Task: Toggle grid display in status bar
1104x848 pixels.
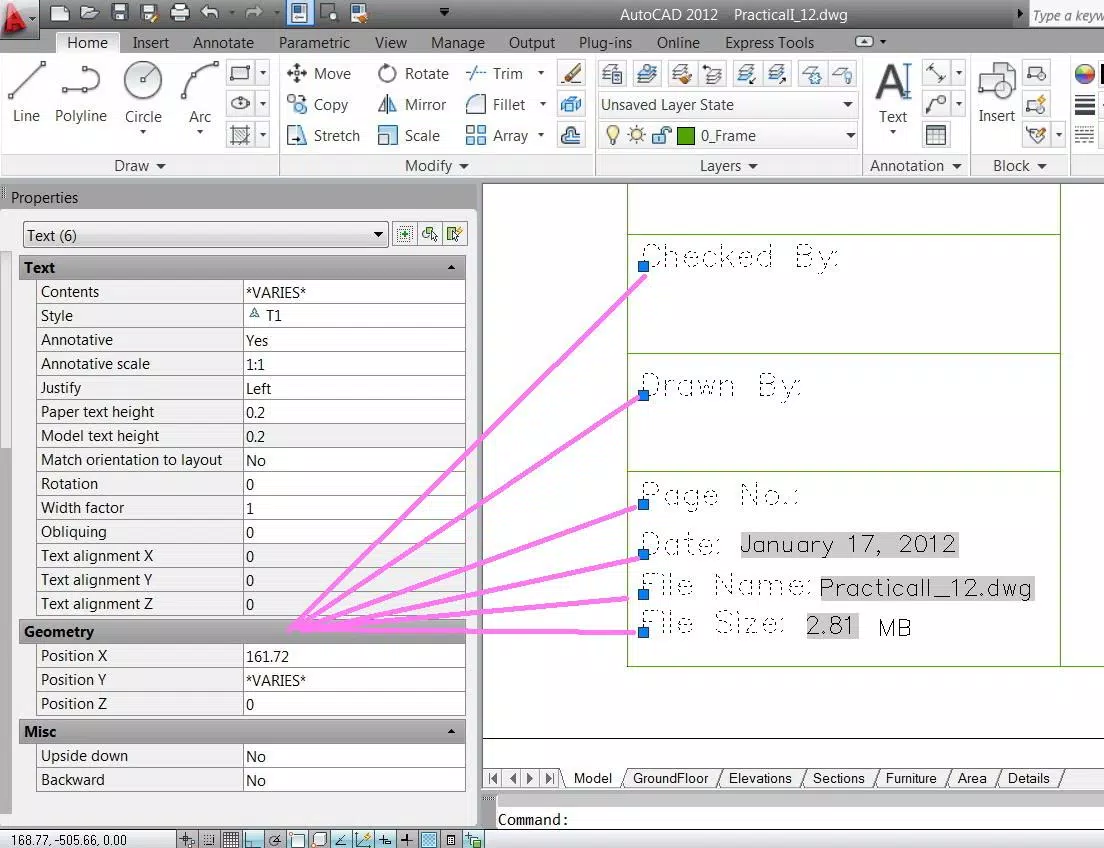Action: point(230,840)
